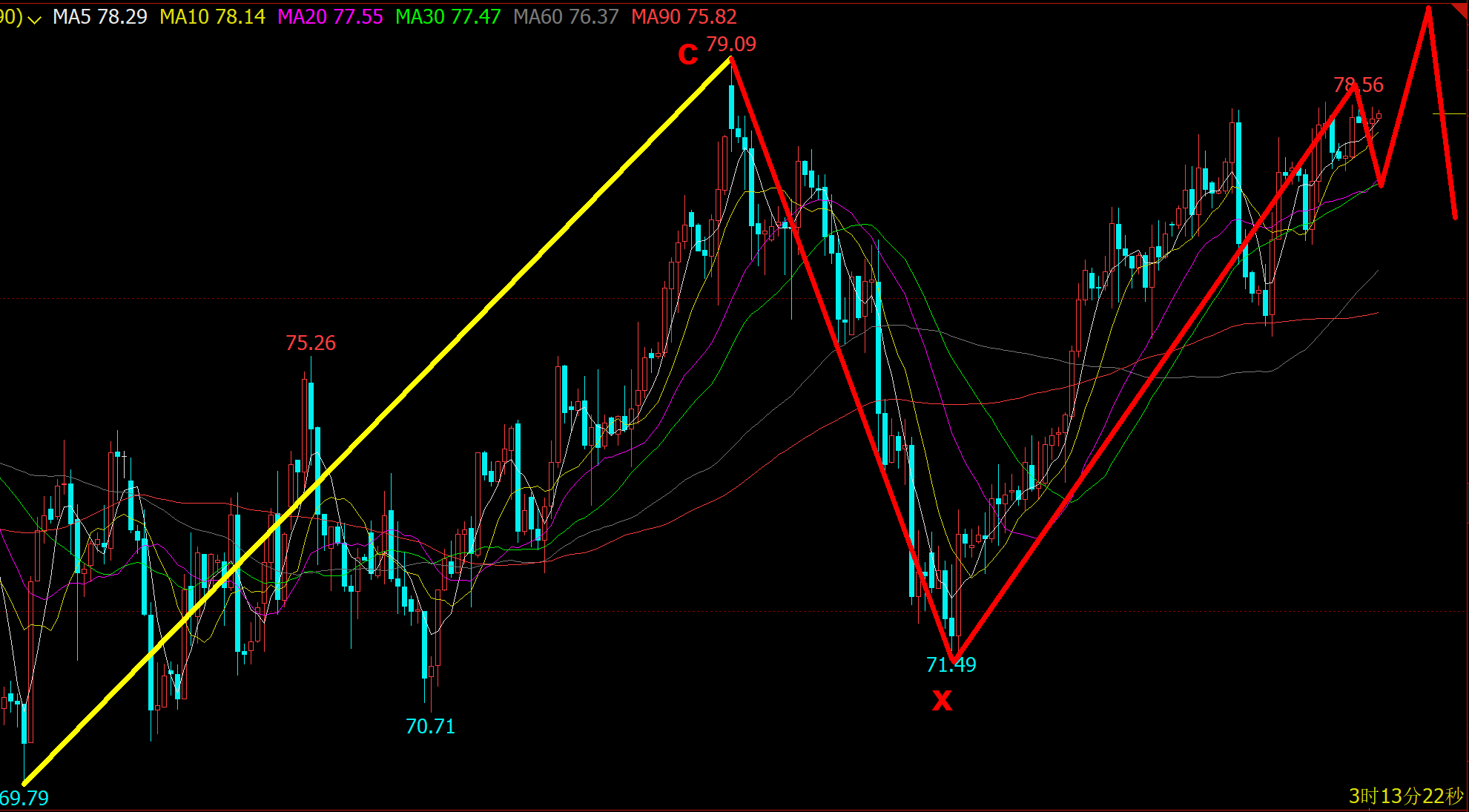Select the MA20 77.55 indicator label
The image size is (1469, 812).
(330, 17)
